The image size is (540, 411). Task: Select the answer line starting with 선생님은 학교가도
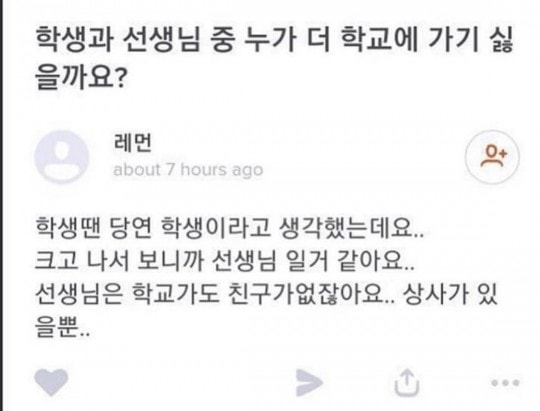267,295
